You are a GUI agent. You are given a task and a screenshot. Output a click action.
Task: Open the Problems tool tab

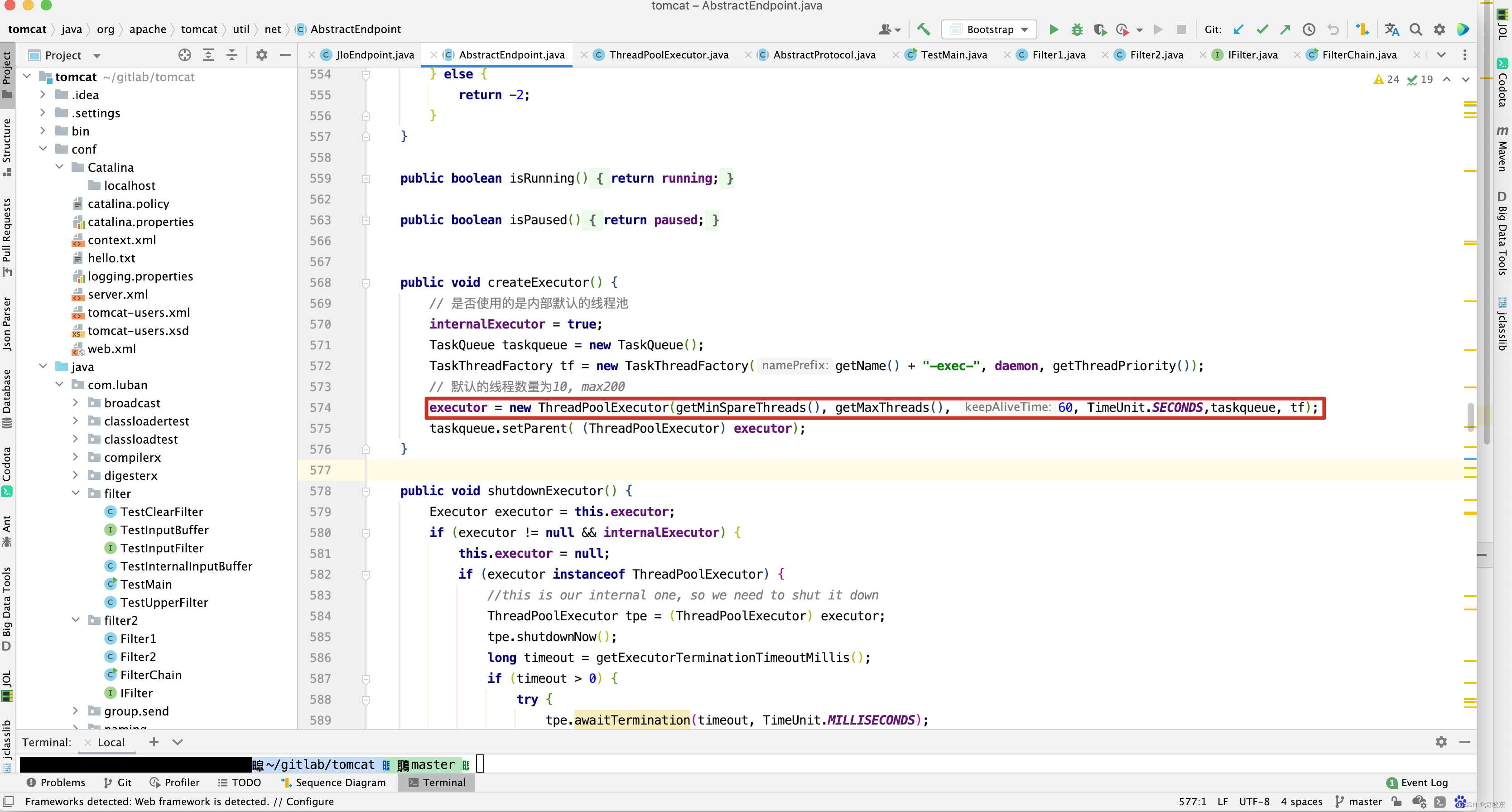pos(56,783)
